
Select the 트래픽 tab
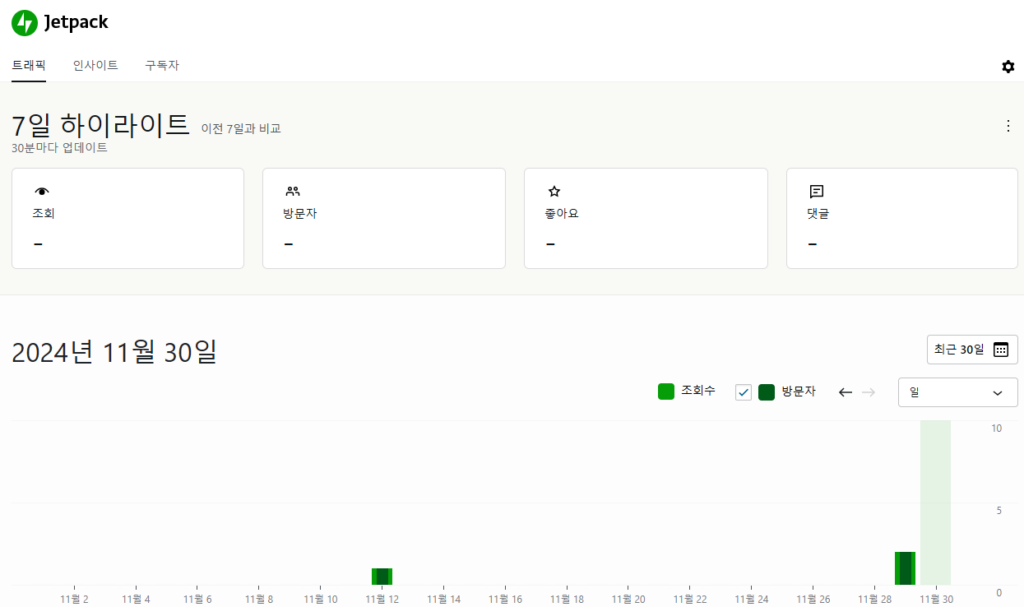tap(27, 65)
